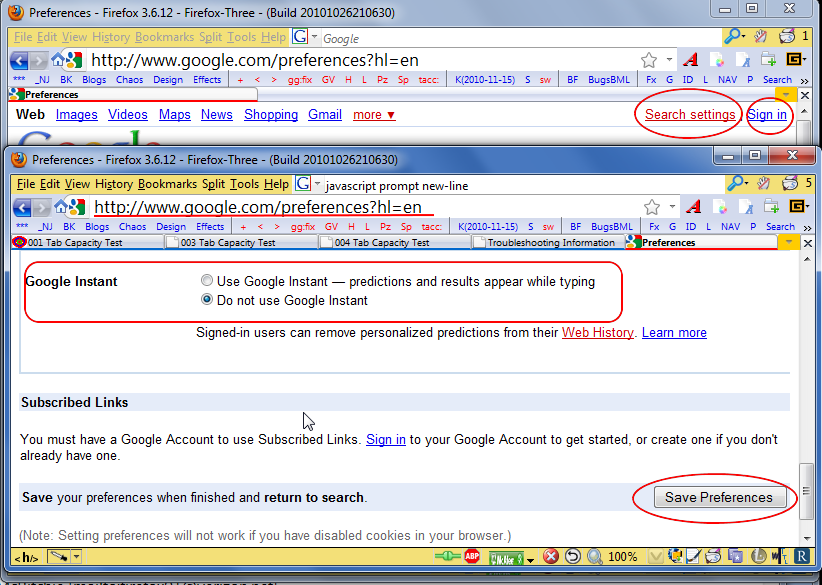Click the blue R icon in status bar
822x585 pixels.
801,556
